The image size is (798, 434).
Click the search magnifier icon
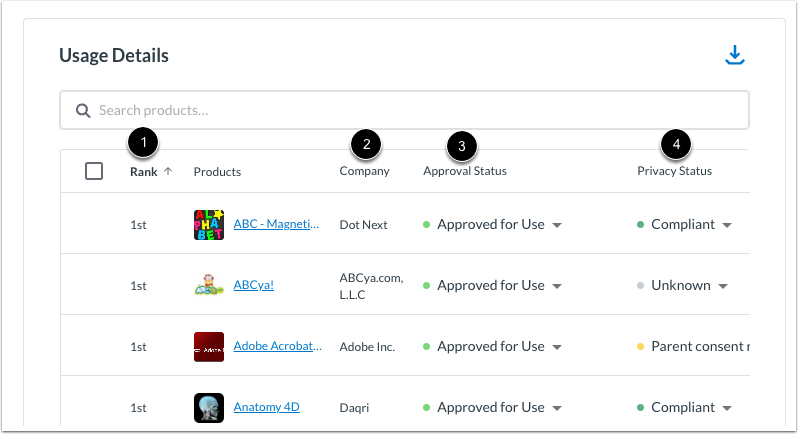[83, 110]
